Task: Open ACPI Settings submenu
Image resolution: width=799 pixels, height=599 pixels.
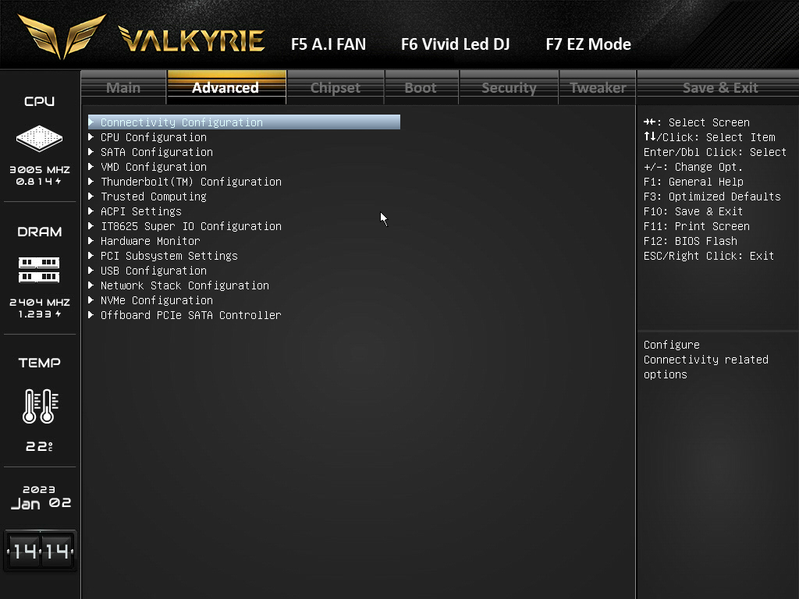Action: 141,211
